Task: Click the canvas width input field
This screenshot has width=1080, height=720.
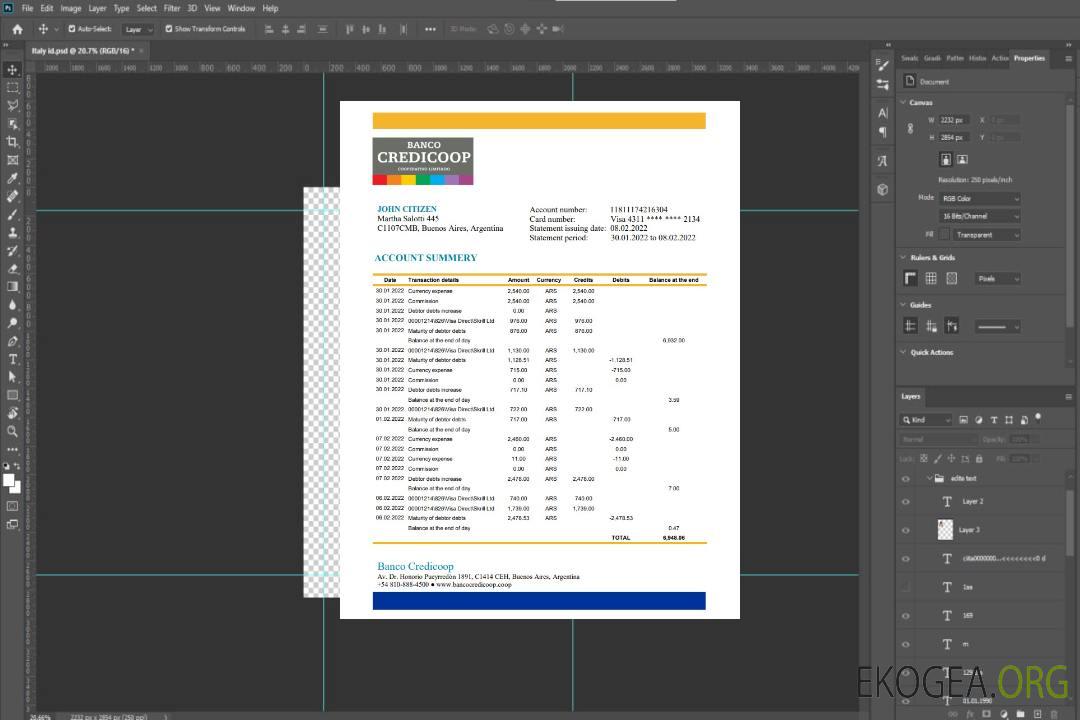Action: [x=954, y=120]
